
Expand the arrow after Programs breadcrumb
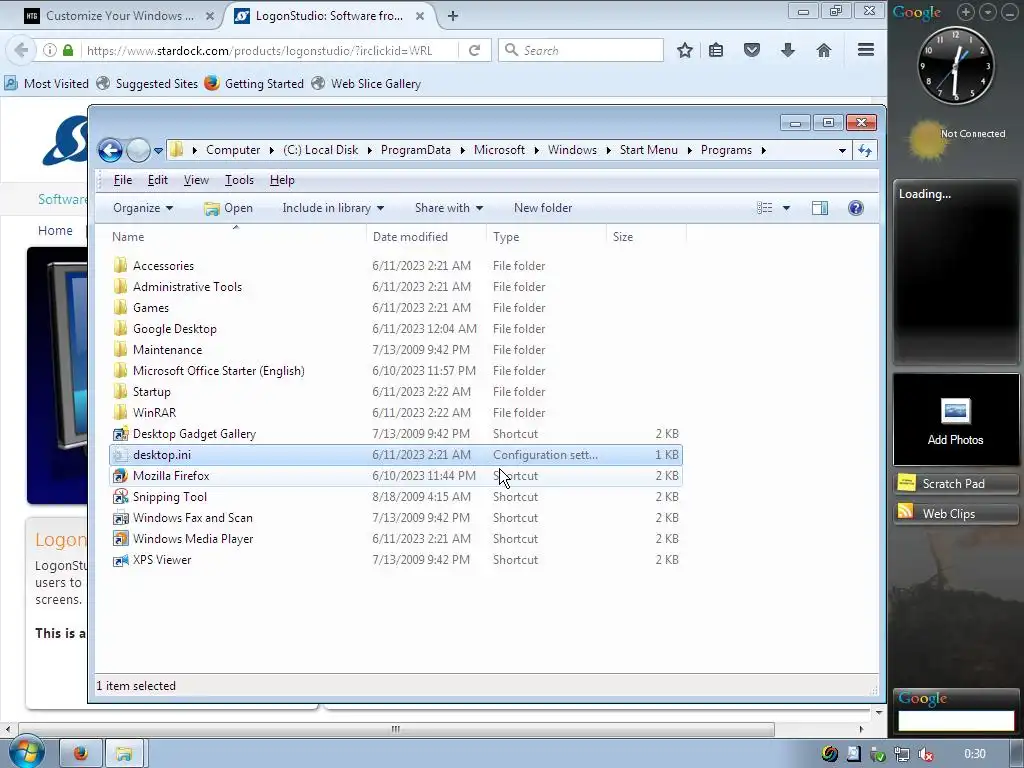[x=763, y=150]
